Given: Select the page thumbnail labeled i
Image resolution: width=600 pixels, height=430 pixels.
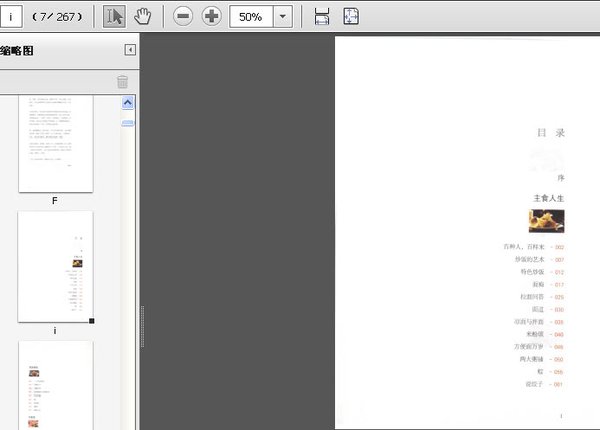Looking at the screenshot, I should click(x=55, y=267).
